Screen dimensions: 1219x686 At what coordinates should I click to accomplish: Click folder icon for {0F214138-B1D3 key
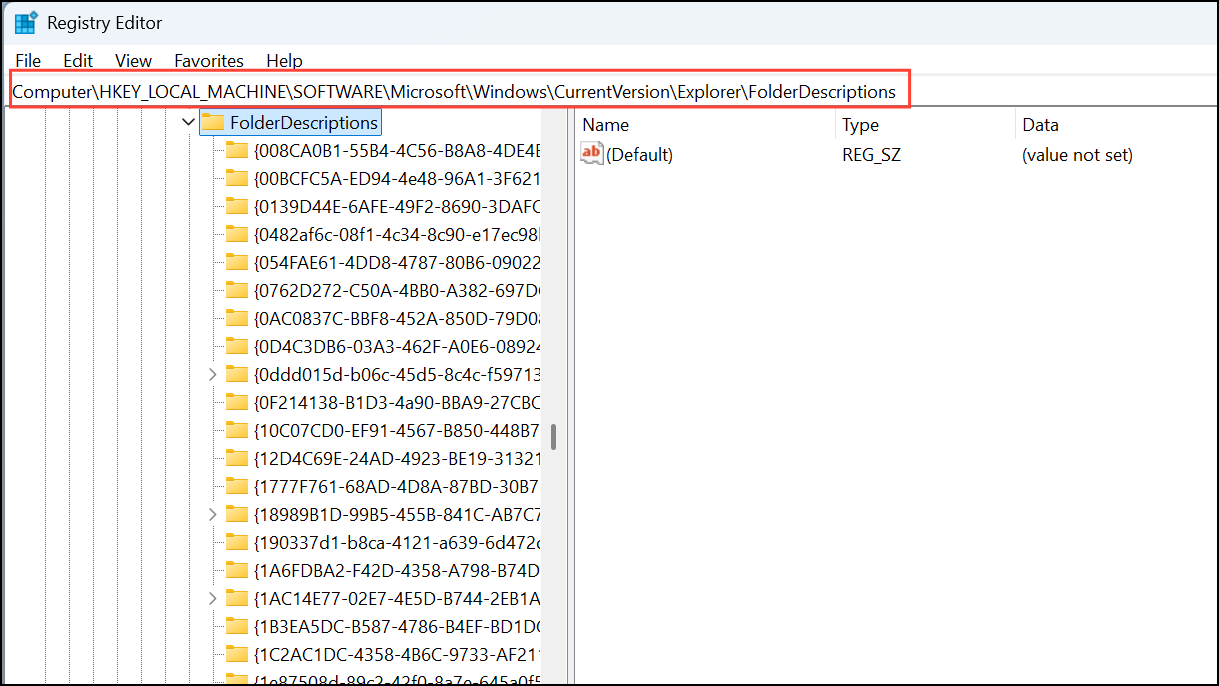coord(237,403)
